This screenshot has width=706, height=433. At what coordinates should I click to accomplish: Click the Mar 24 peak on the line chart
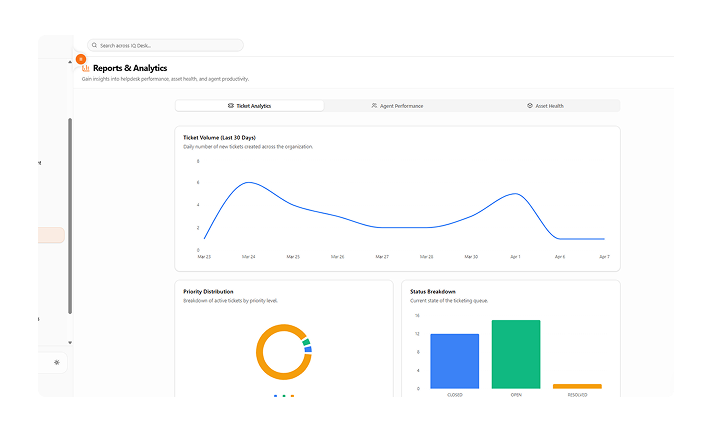[249, 182]
